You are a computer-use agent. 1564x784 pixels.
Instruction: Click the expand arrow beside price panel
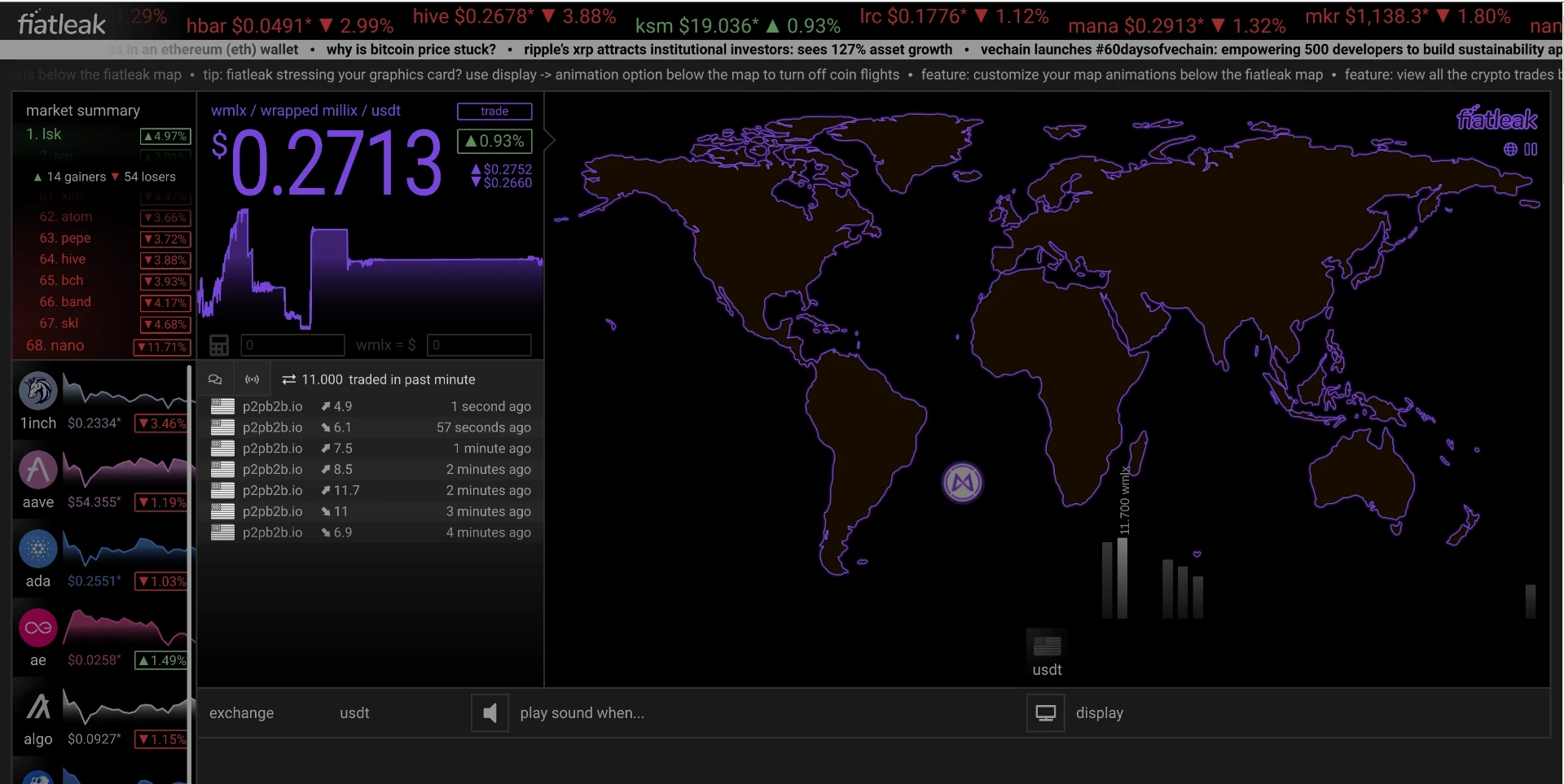click(550, 140)
